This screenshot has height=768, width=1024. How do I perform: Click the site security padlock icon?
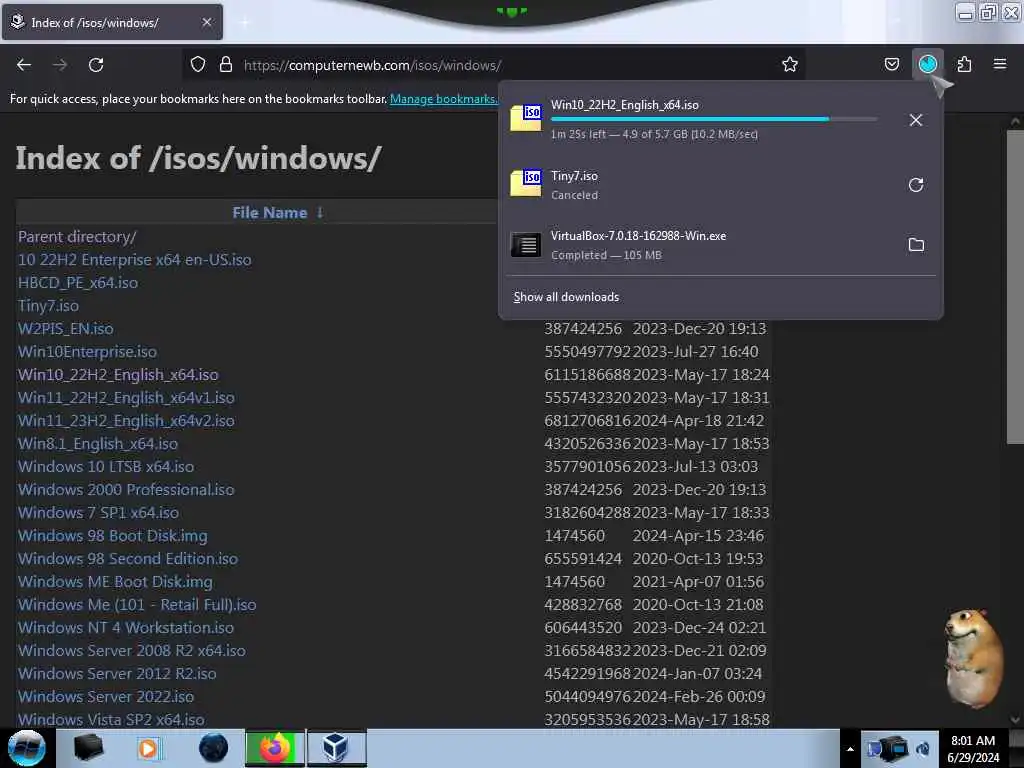[226, 64]
